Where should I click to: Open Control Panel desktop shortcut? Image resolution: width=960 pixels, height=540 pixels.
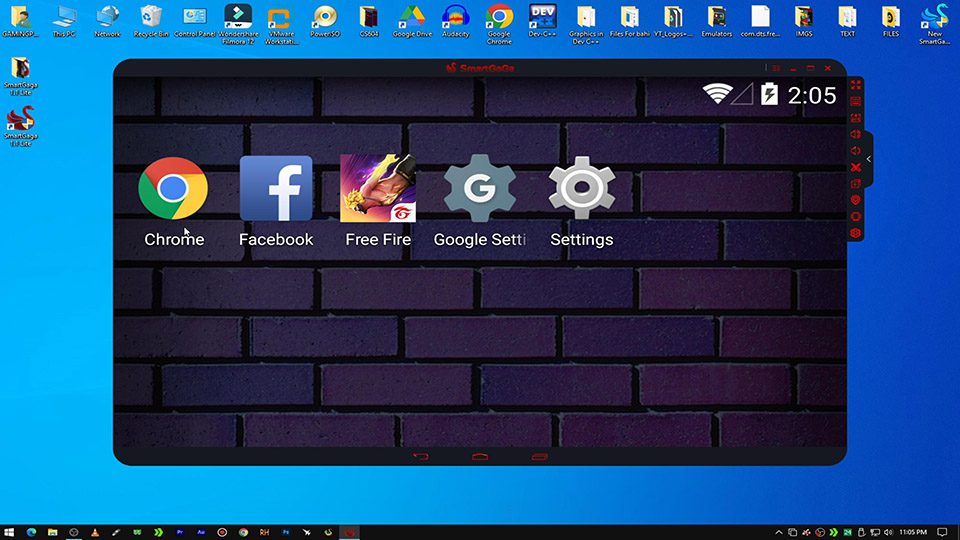pos(195,21)
